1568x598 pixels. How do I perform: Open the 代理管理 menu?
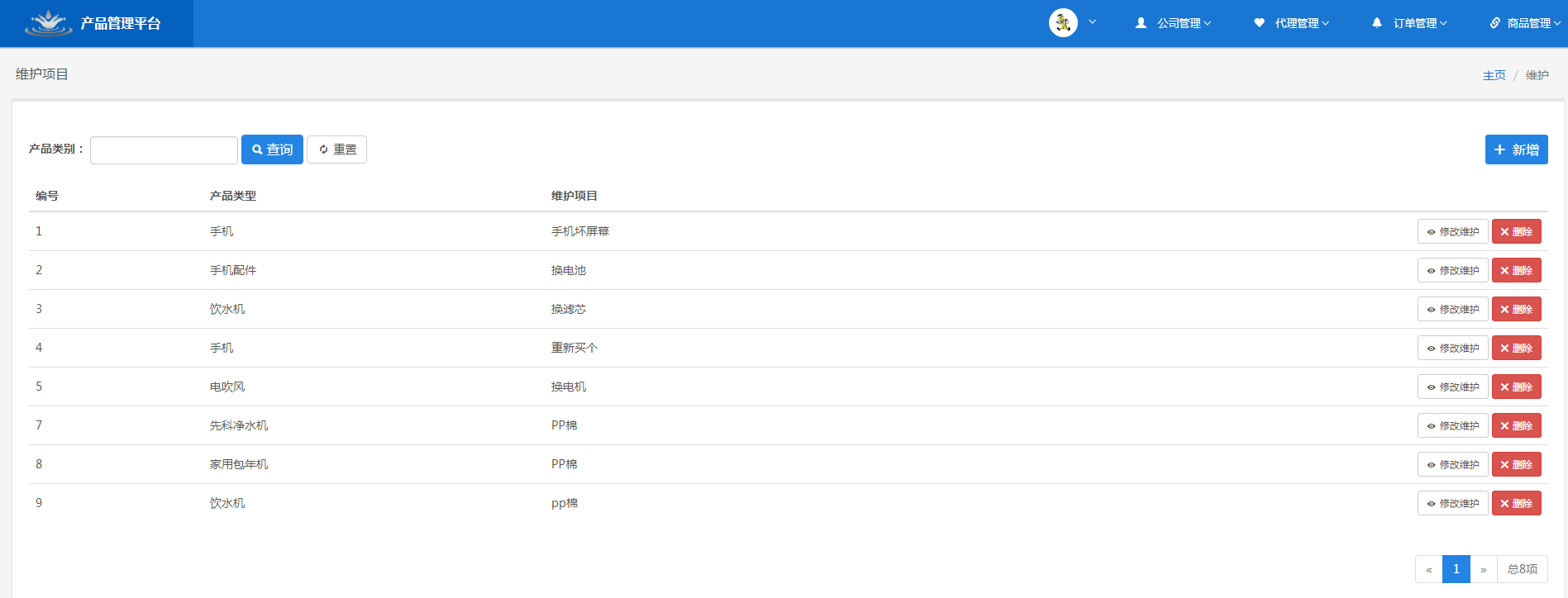[1291, 23]
